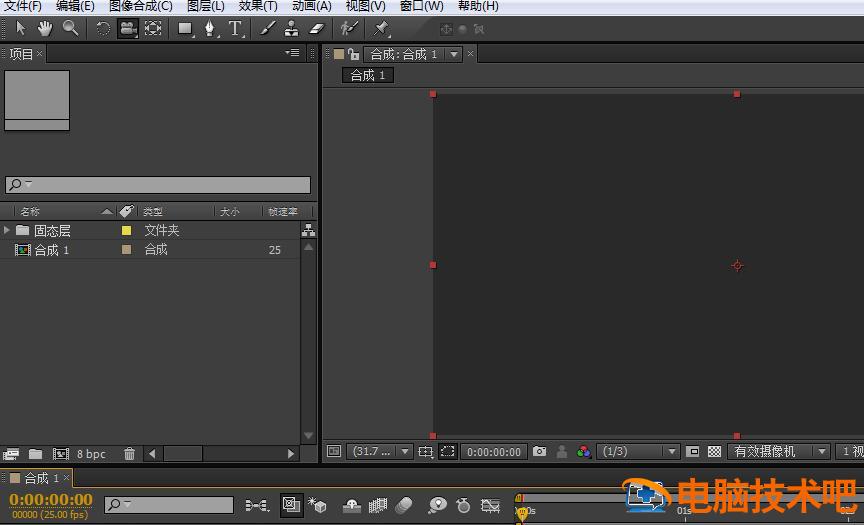The width and height of the screenshot is (864, 525).
Task: Open the 编辑(E) menu
Action: pyautogui.click(x=75, y=6)
